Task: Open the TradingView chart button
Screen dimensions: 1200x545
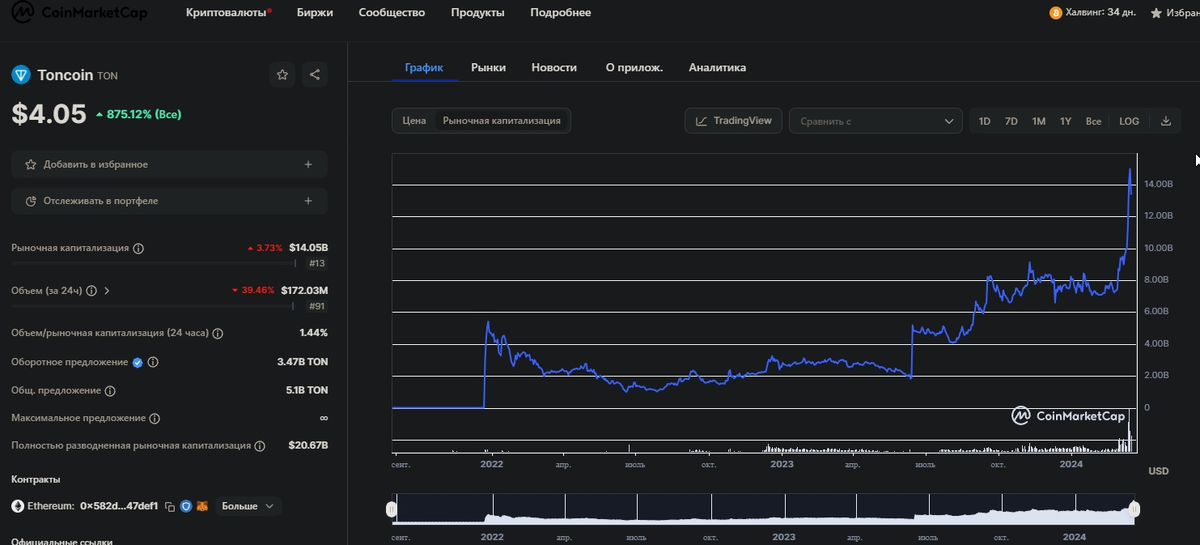Action: (x=733, y=121)
